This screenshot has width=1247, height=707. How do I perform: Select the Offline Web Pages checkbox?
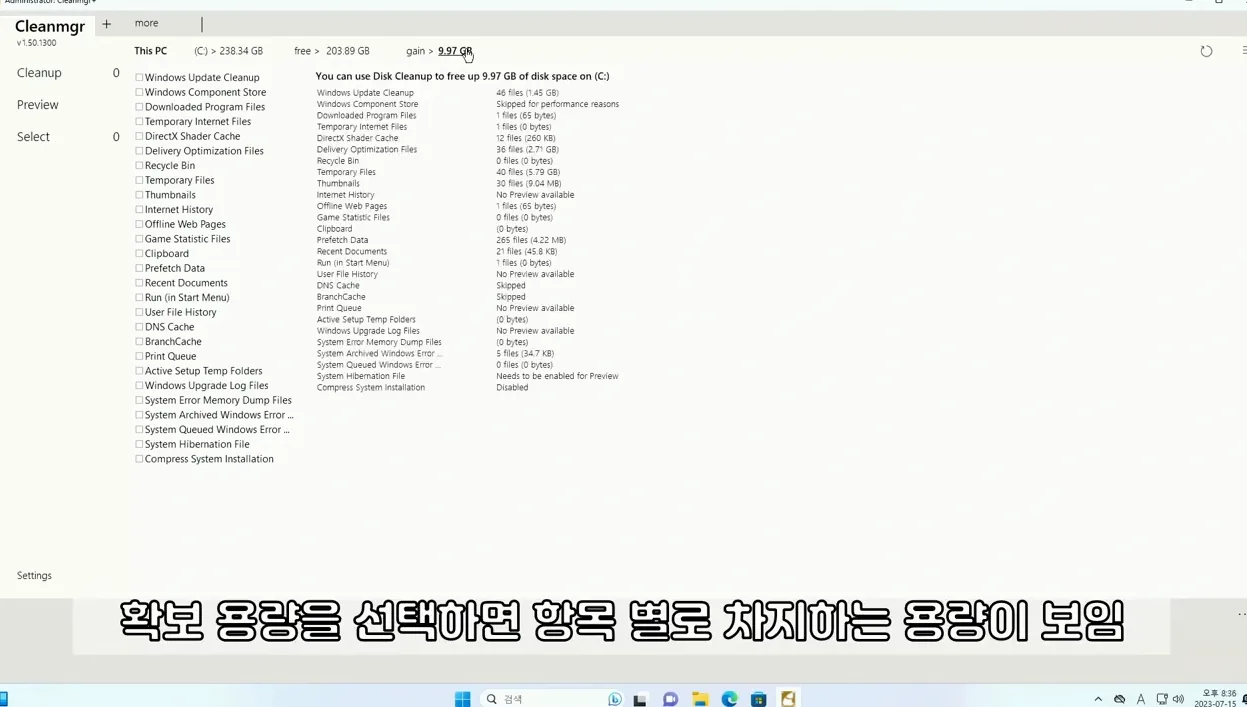point(139,224)
